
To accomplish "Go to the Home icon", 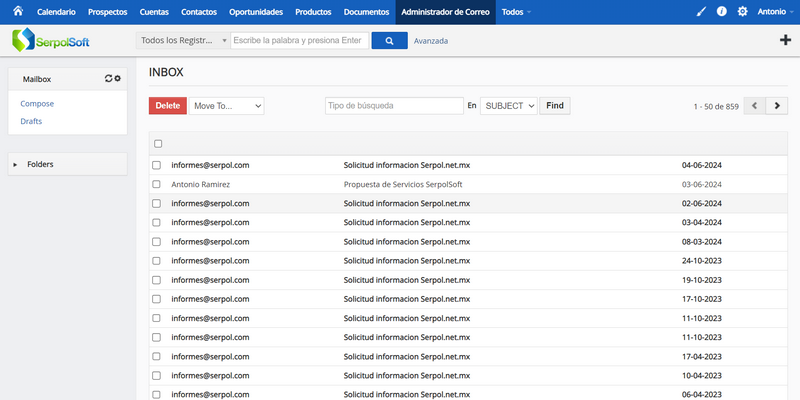I will coord(18,11).
